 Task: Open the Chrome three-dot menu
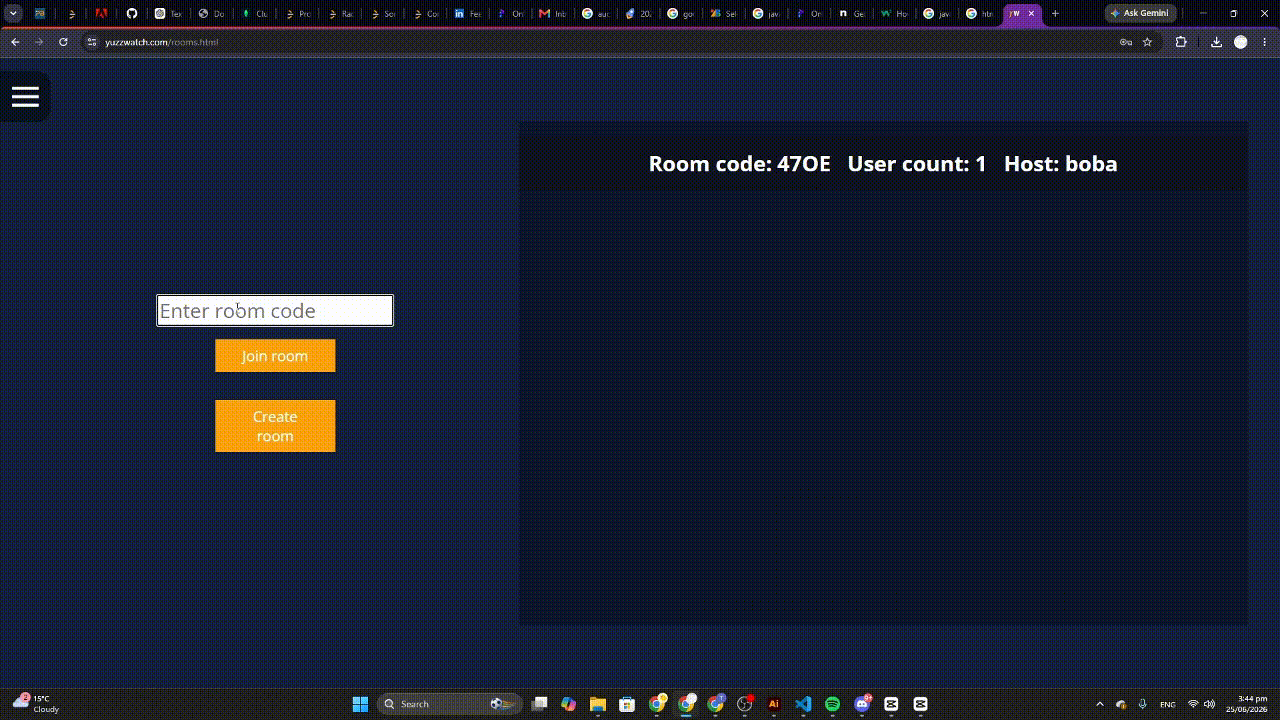point(1265,42)
